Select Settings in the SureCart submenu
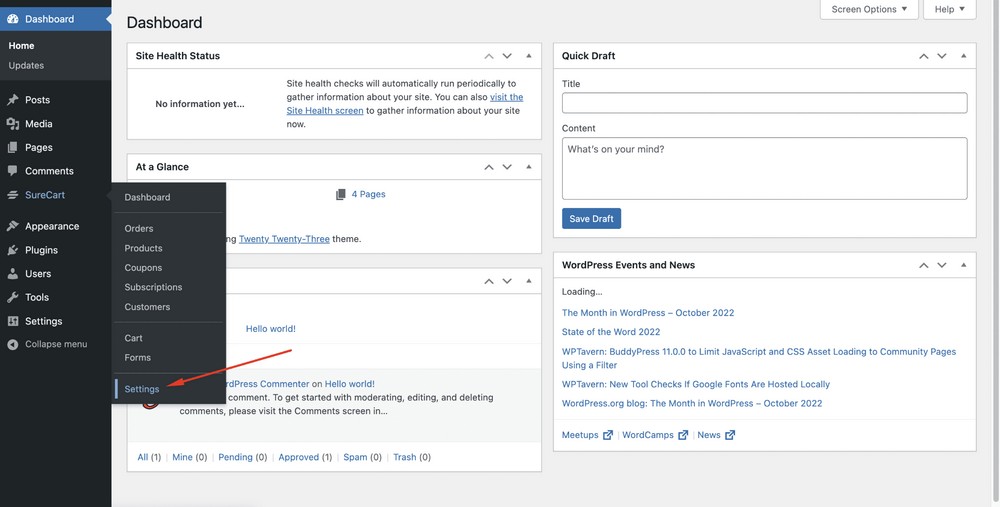1000x507 pixels. pos(142,389)
